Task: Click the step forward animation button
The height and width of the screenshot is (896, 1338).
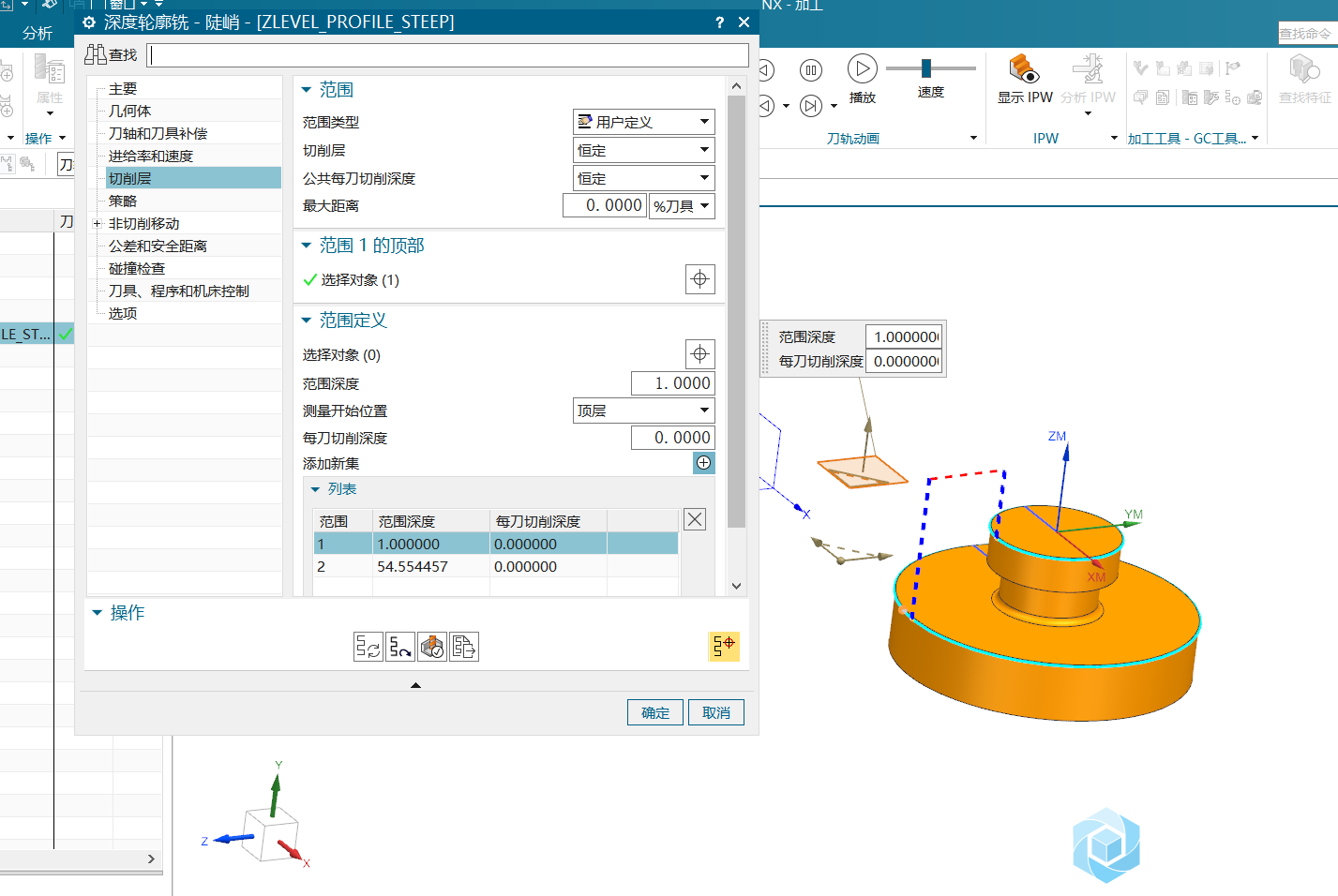Action: [811, 106]
